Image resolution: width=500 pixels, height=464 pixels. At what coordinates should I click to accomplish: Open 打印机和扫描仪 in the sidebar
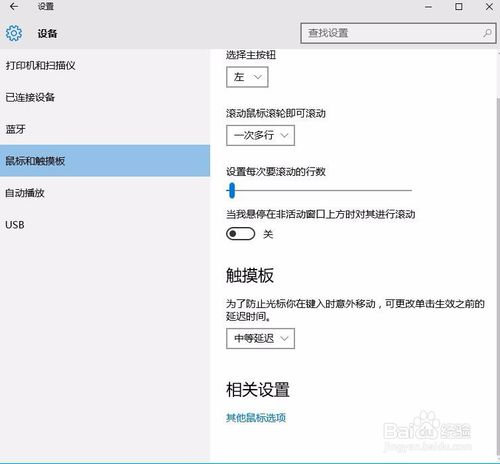pos(105,66)
